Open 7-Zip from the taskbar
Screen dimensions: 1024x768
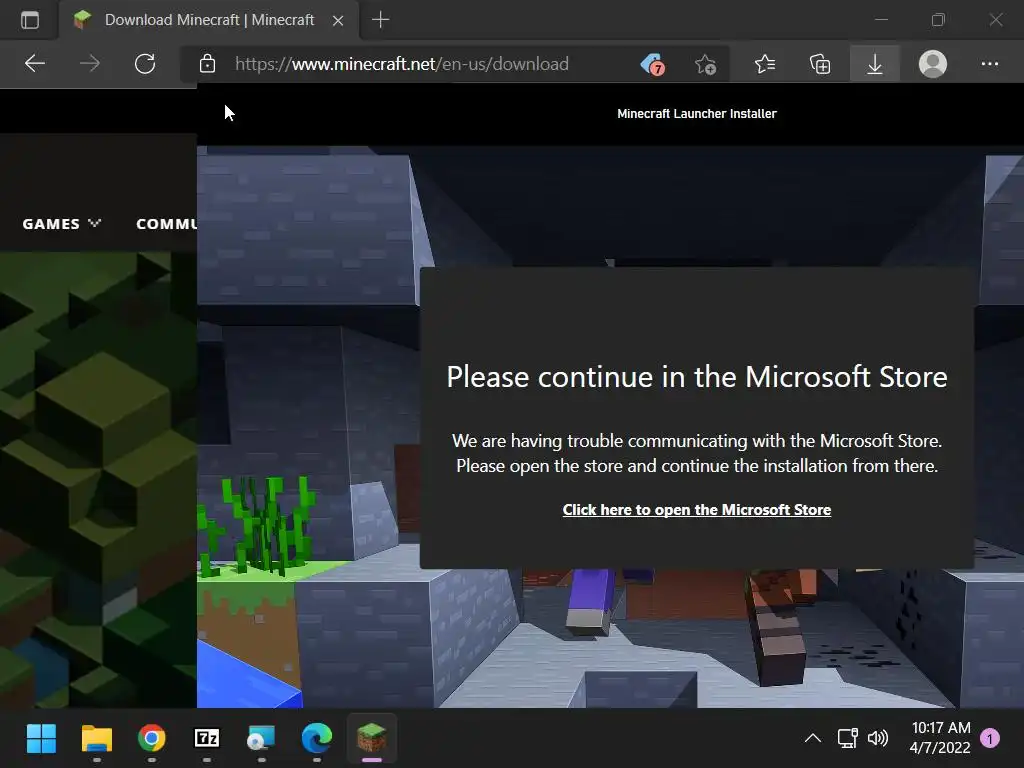pyautogui.click(x=206, y=739)
